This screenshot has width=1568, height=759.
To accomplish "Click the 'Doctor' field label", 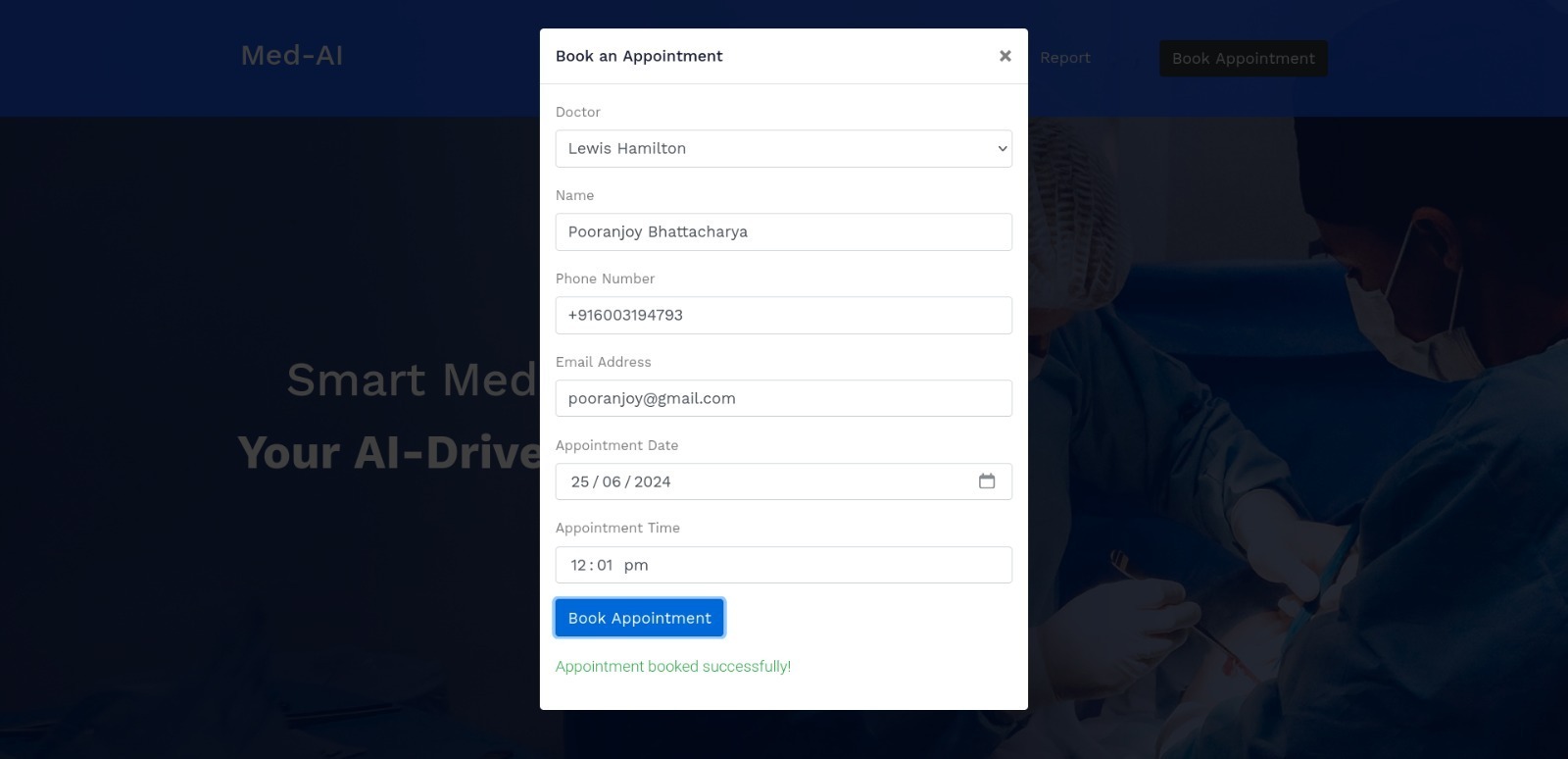I will point(578,112).
